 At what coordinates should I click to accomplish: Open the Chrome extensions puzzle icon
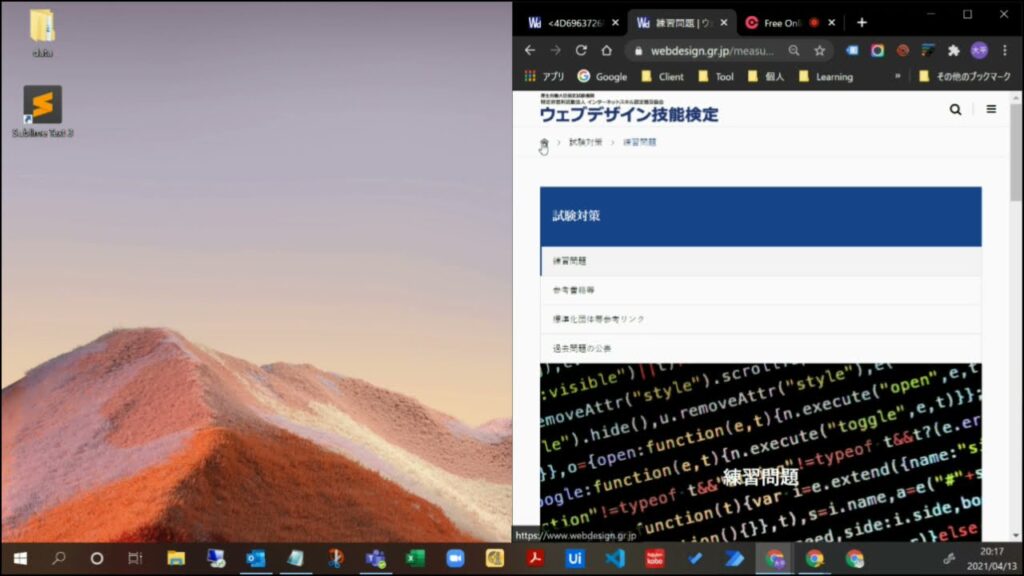click(955, 49)
